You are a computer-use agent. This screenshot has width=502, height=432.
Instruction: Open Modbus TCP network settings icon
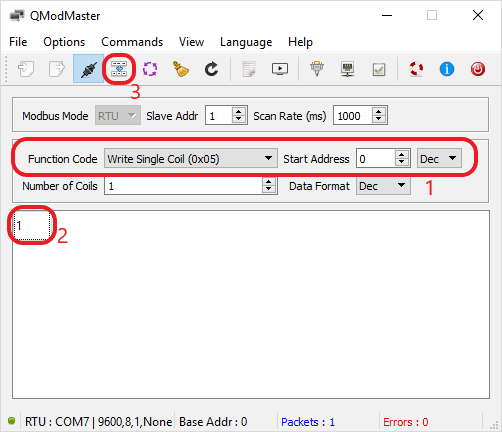tap(348, 69)
